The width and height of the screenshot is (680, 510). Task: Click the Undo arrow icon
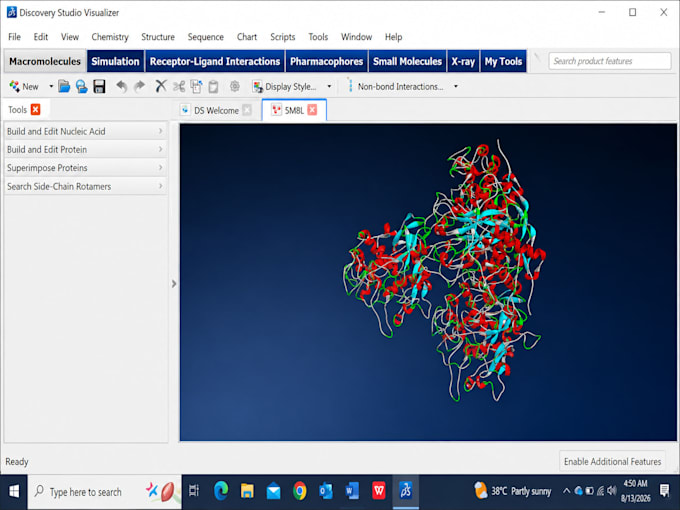(121, 87)
